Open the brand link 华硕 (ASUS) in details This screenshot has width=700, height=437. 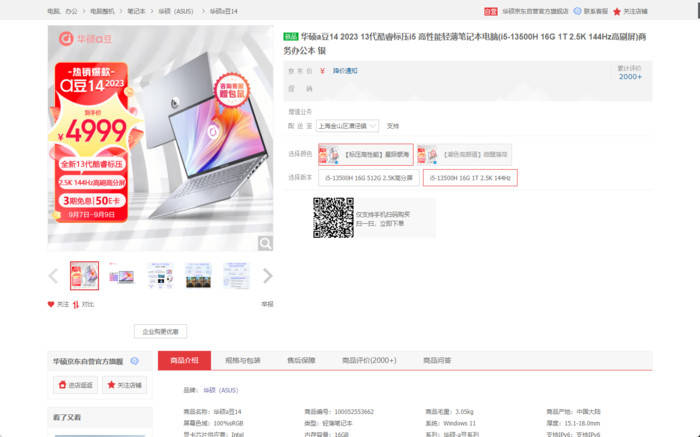pyautogui.click(x=221, y=390)
